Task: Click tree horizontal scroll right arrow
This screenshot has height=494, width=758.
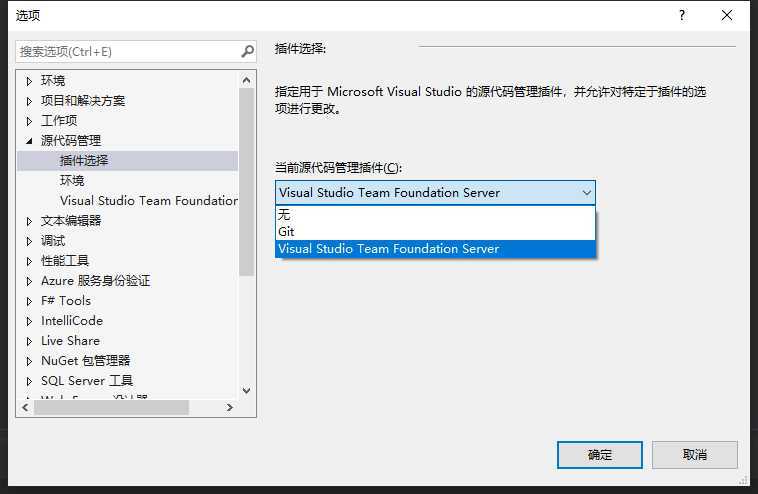Action: click(x=230, y=408)
